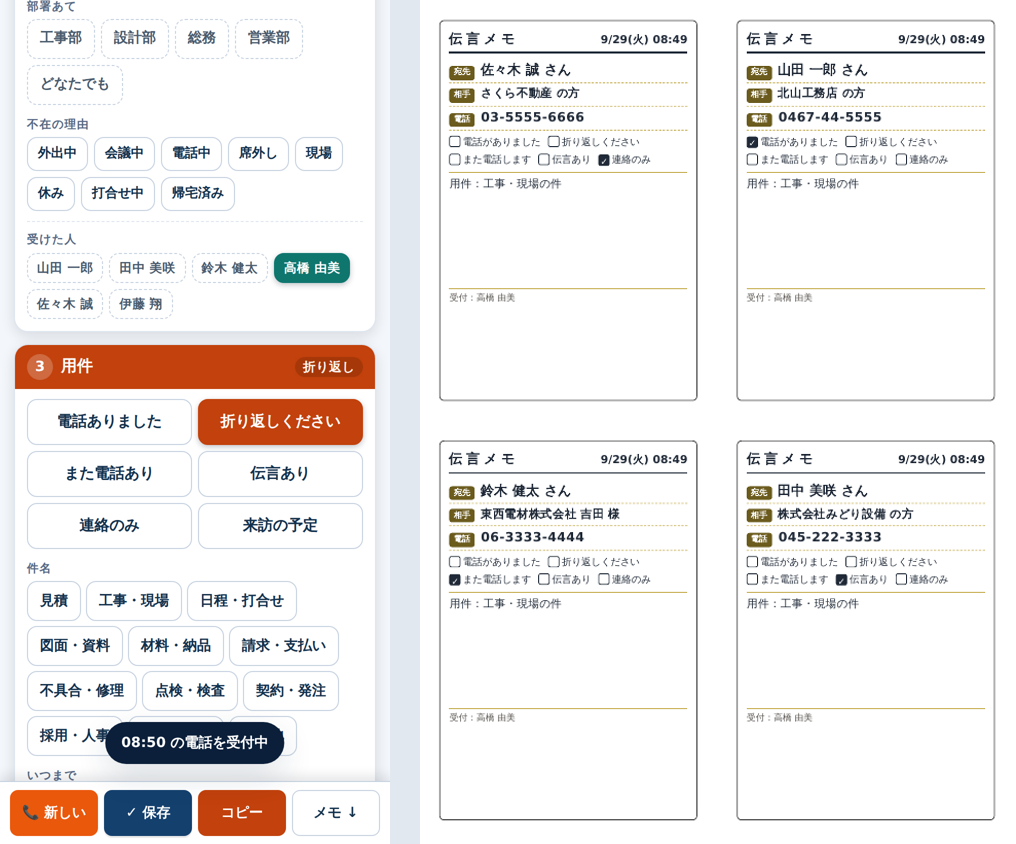Set absence reason to 外出中
This screenshot has width=1016, height=844.
pyautogui.click(x=57, y=154)
